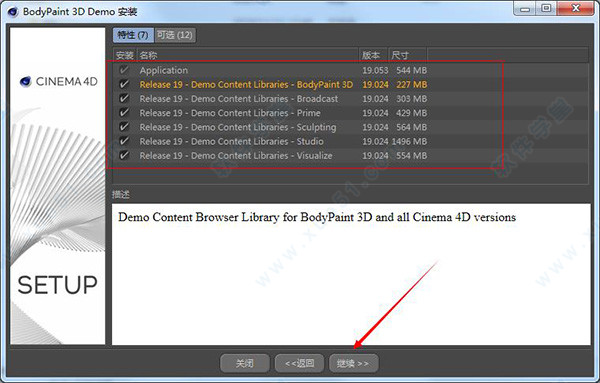This screenshot has height=383, width=600.
Task: Select the Visualize library row name
Action: tap(236, 155)
